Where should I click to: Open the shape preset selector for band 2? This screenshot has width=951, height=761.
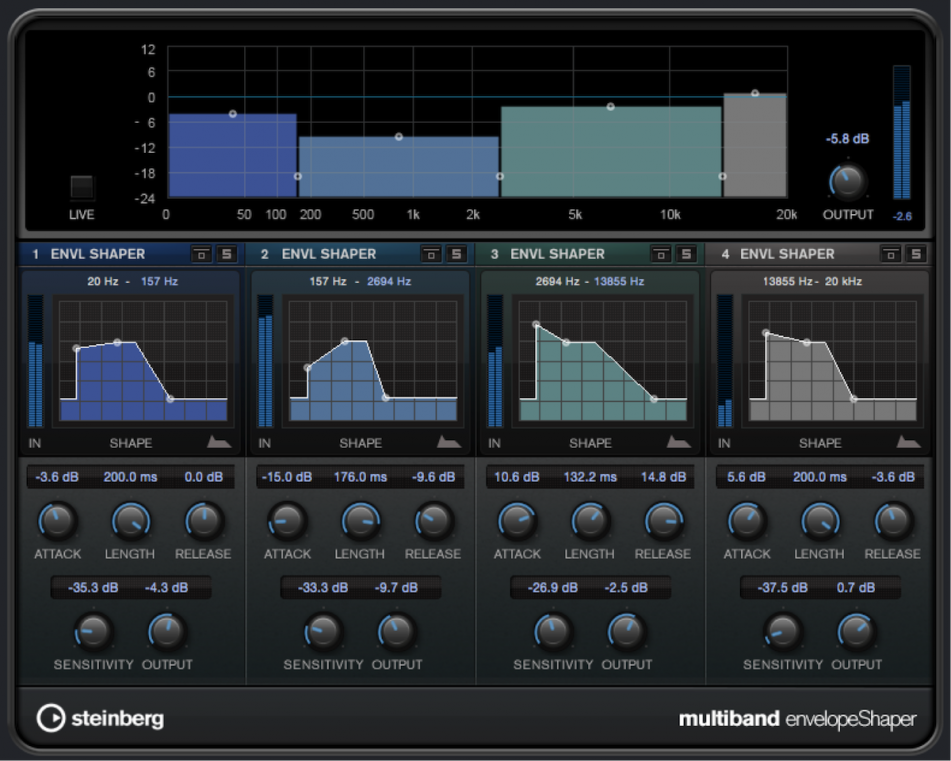coord(449,440)
